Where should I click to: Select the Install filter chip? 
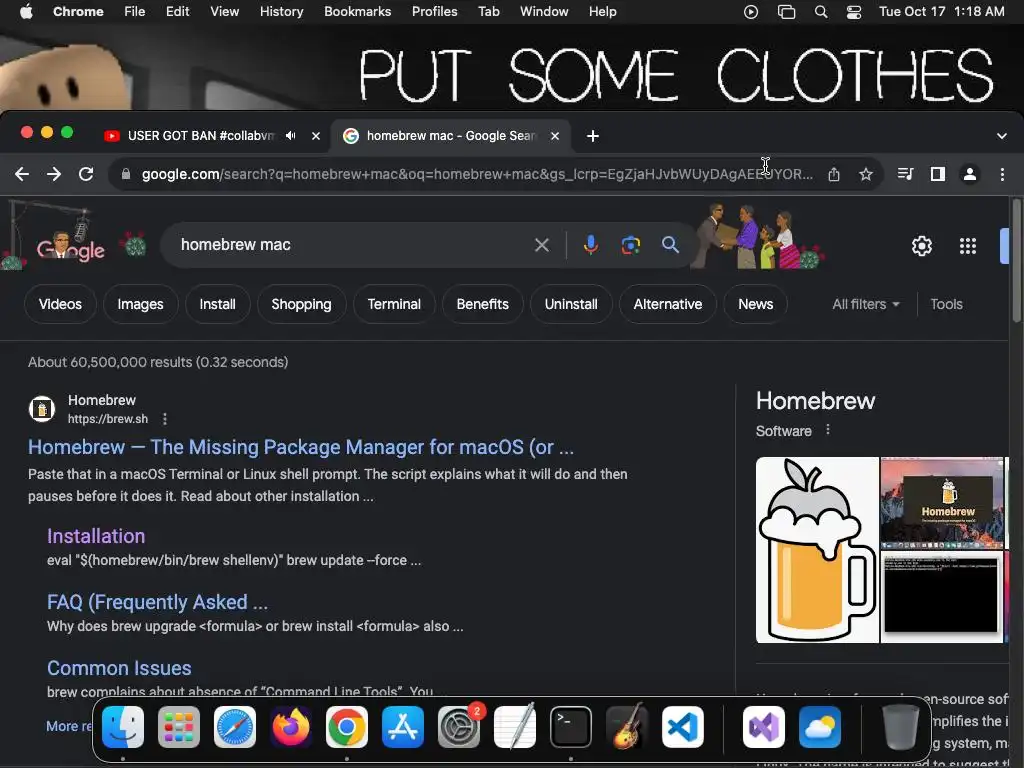(217, 304)
